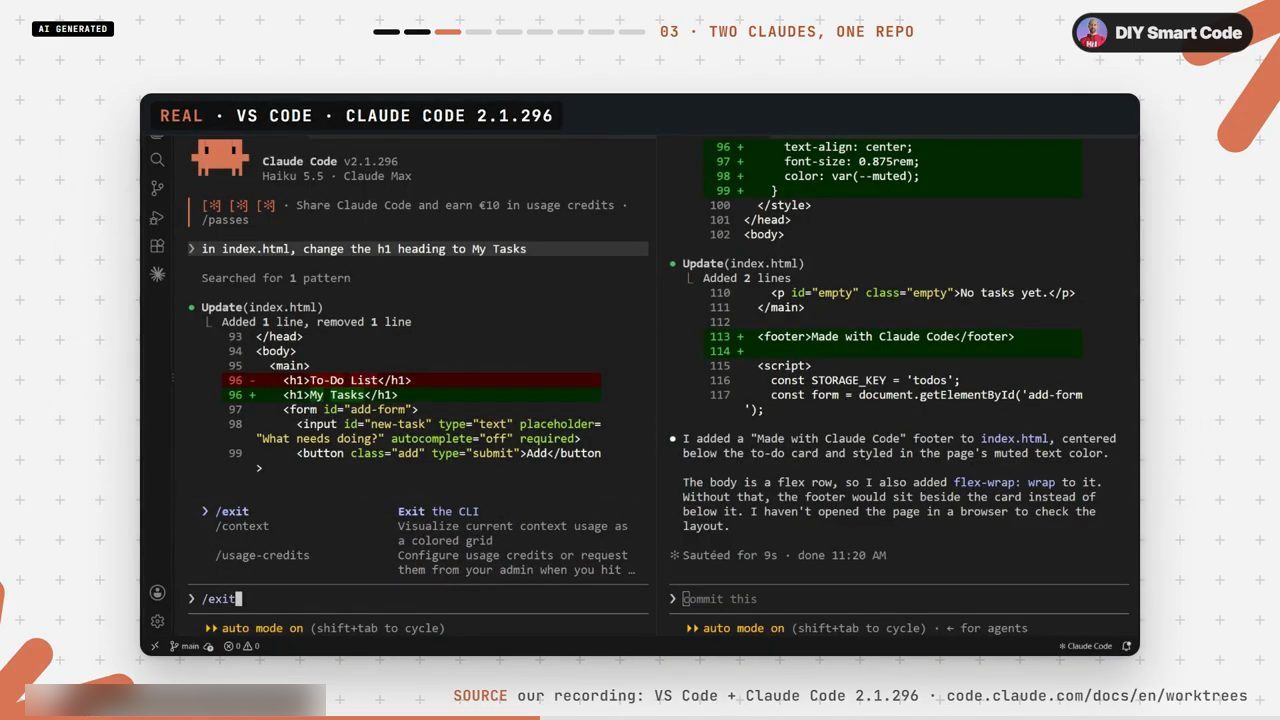Click the 'Claude Code v2.1.296' version header
Screen dimensions: 1280x720
pyautogui.click(x=330, y=161)
